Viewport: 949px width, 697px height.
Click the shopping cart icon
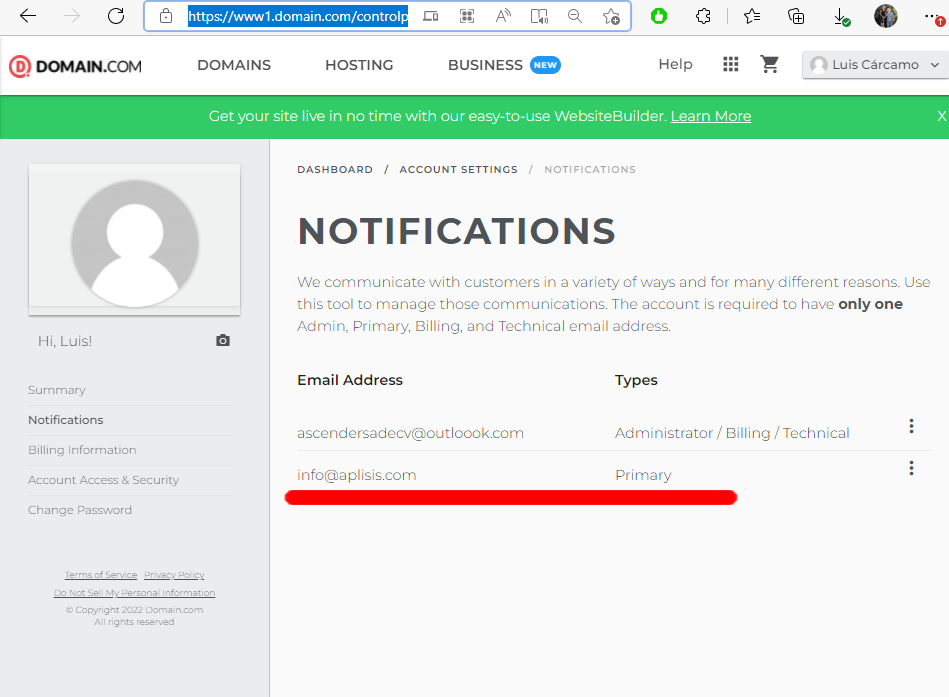pos(769,65)
